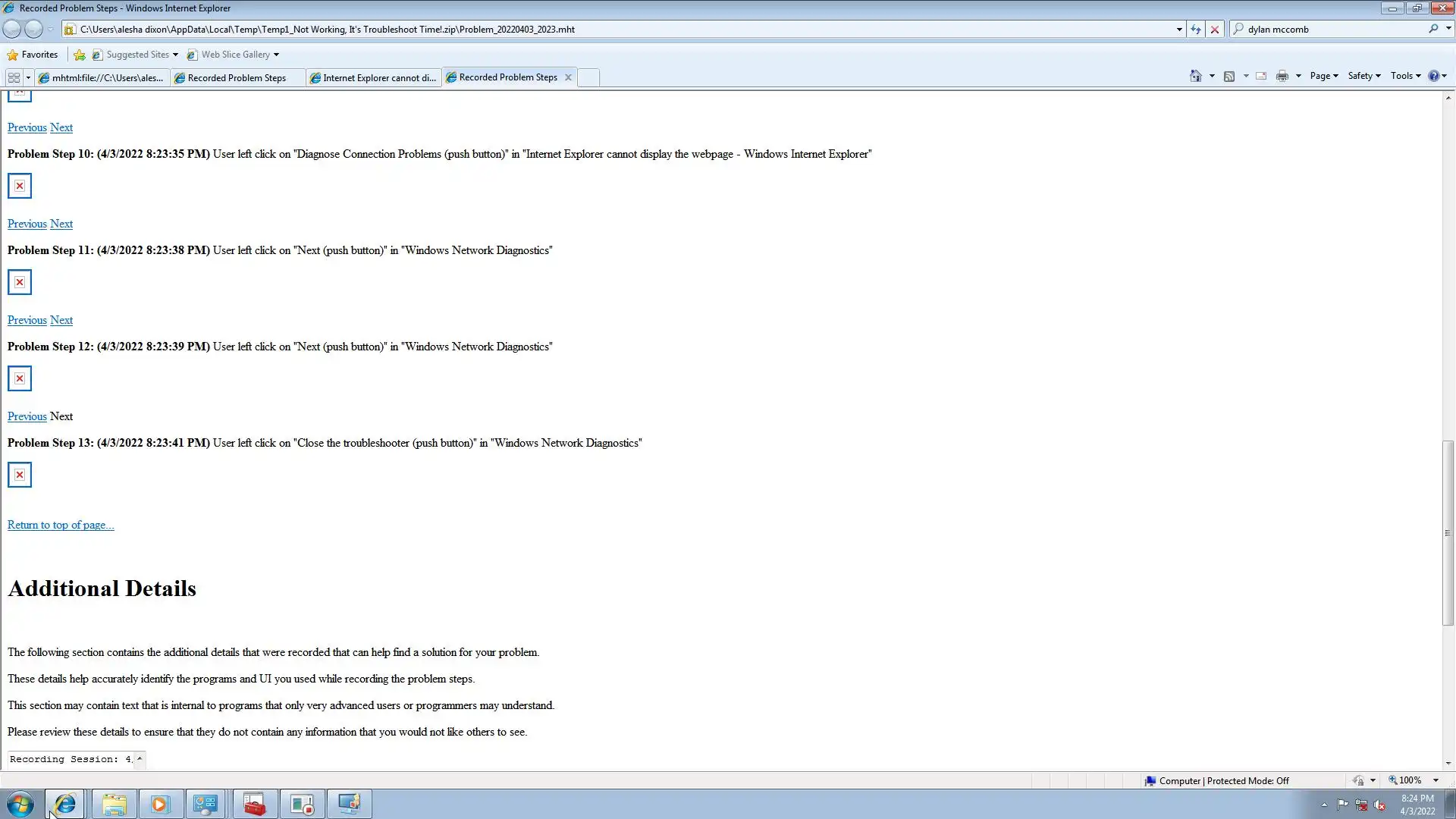1456x819 pixels.
Task: Open zoom level 100% dropdown
Action: click(1436, 780)
